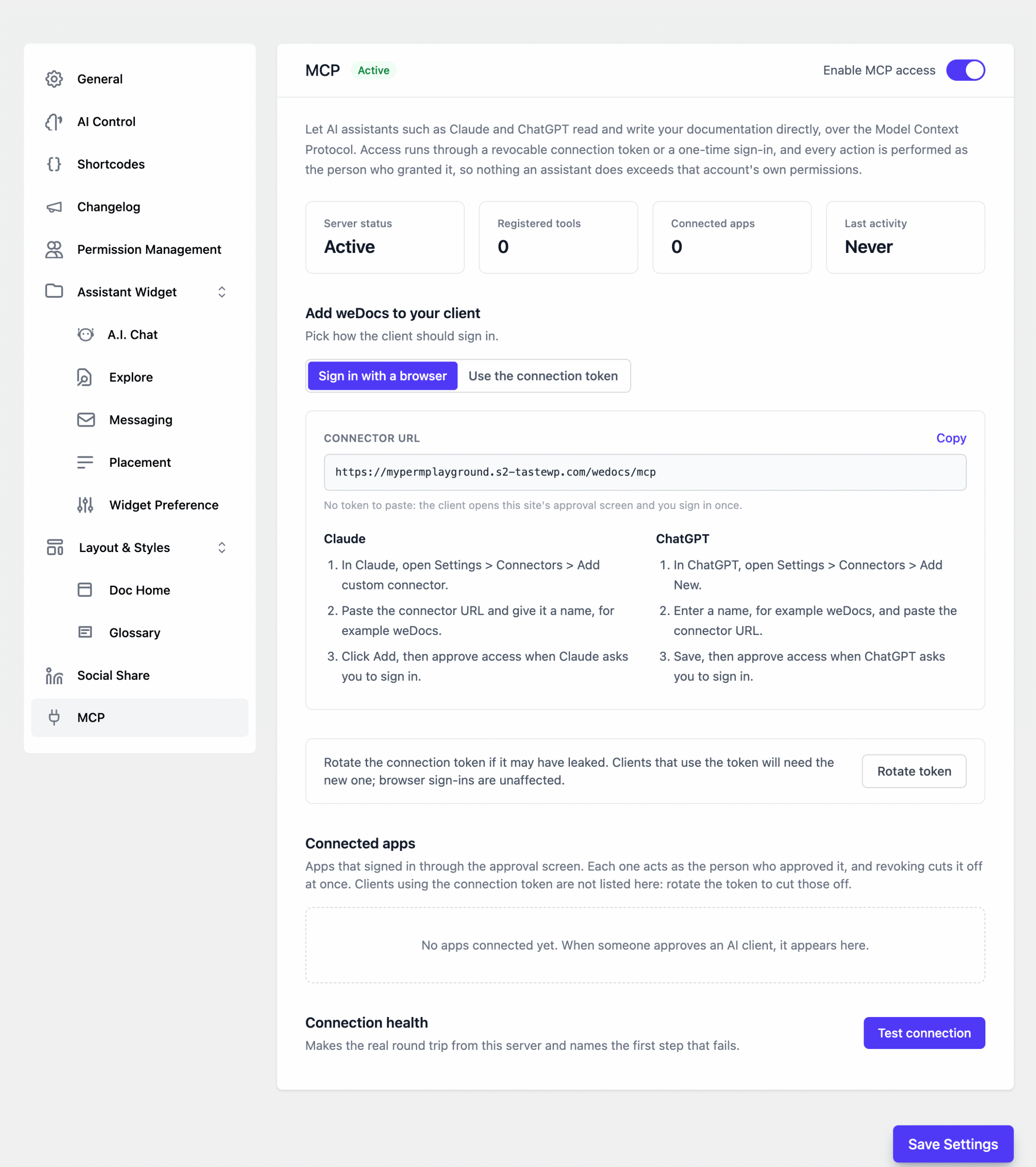This screenshot has width=1036, height=1167.
Task: Collapse the Assistant Widget section chevron
Action: click(x=222, y=292)
